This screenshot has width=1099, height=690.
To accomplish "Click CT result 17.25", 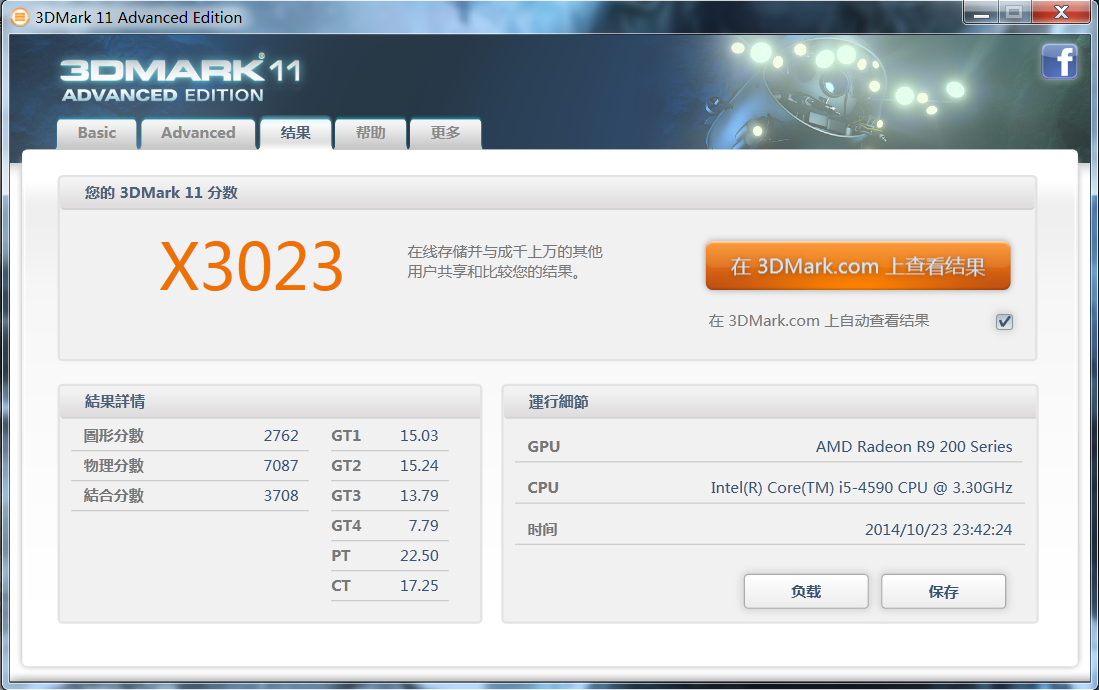I will click(419, 586).
